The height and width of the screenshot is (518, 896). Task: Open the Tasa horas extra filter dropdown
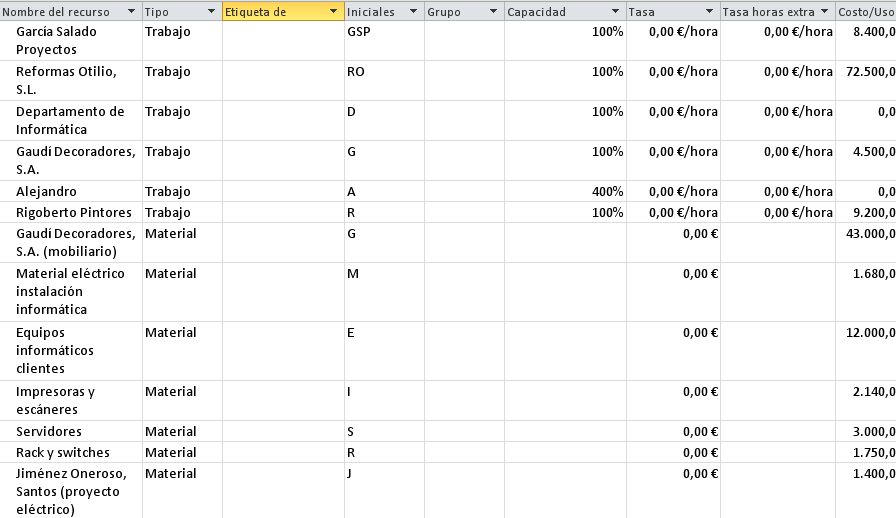pos(824,12)
